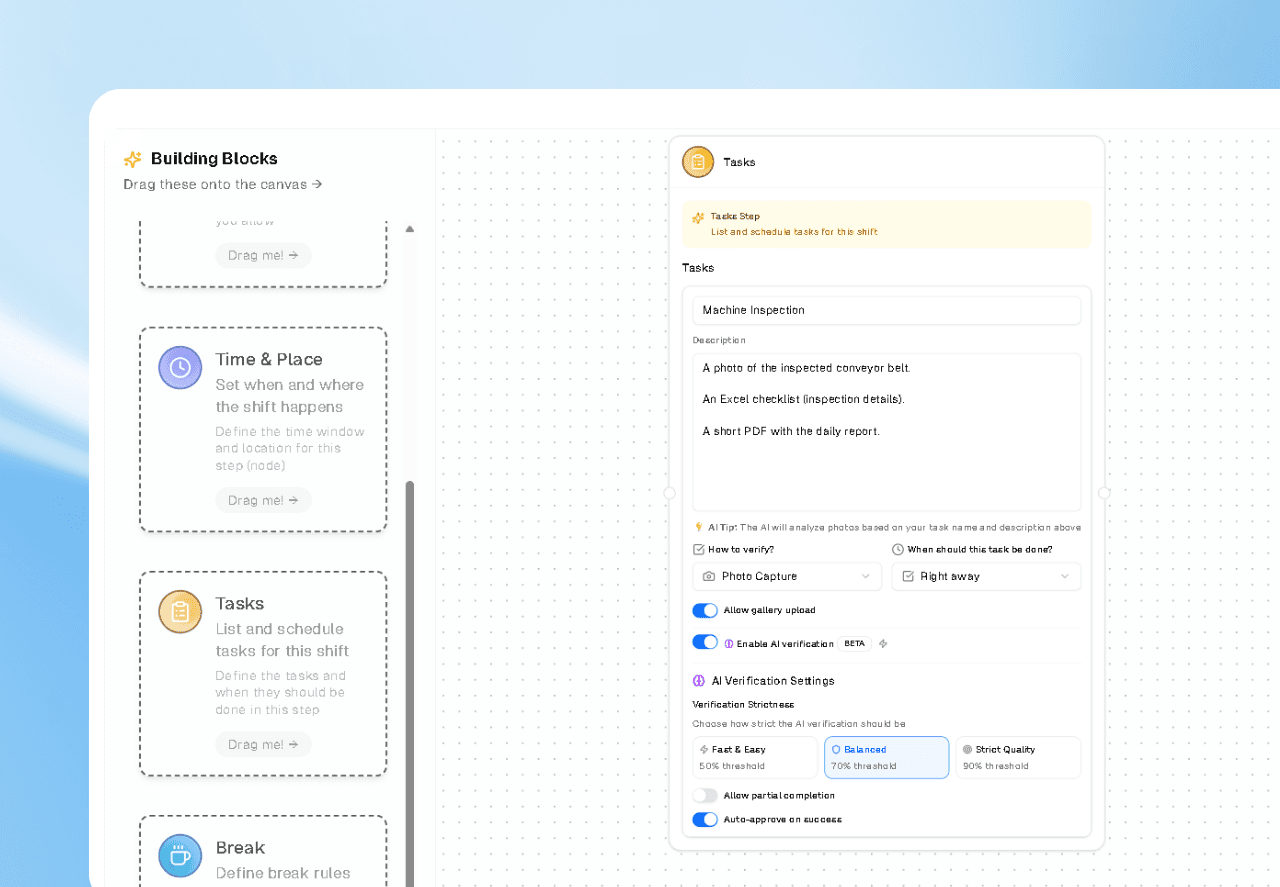
Task: Click the lightbulb AI Tip icon
Action: coord(699,527)
